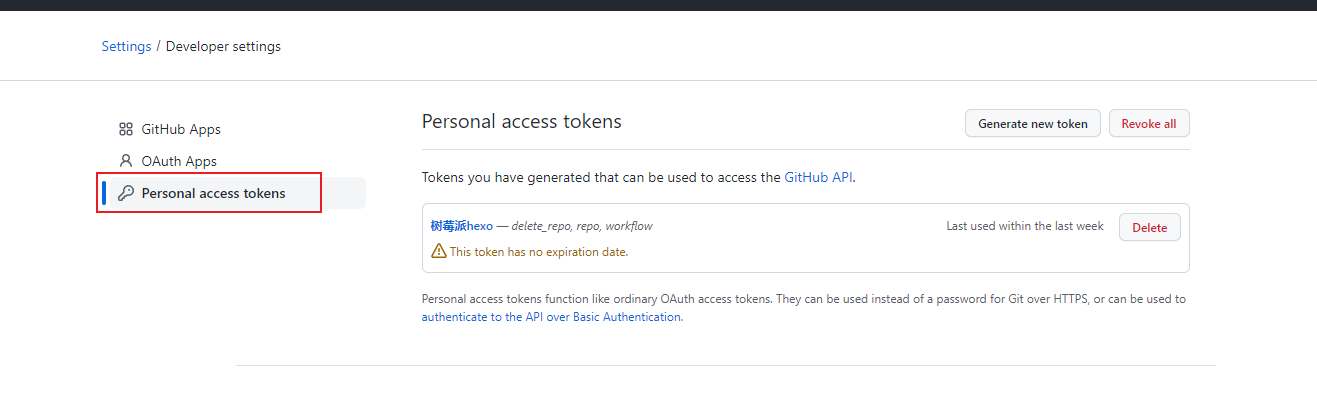The width and height of the screenshot is (1317, 404).
Task: Open GitHub Apps in the sidebar
Action: pos(181,129)
